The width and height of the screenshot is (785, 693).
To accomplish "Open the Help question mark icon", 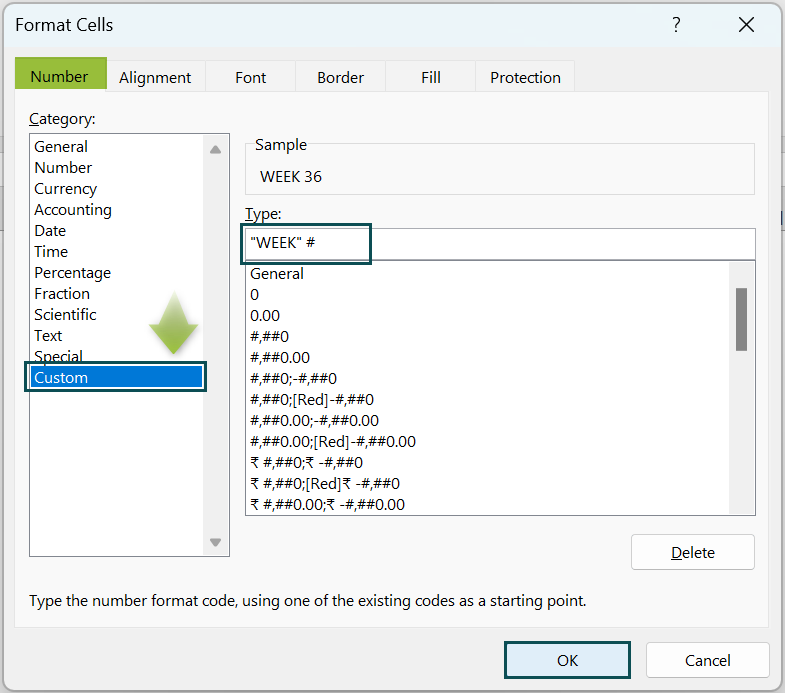I will pos(676,24).
